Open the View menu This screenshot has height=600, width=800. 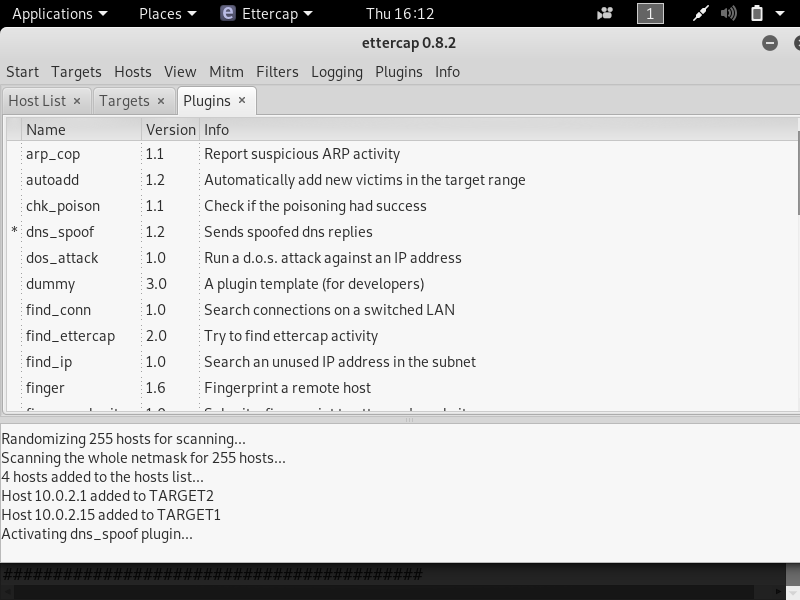pos(180,72)
